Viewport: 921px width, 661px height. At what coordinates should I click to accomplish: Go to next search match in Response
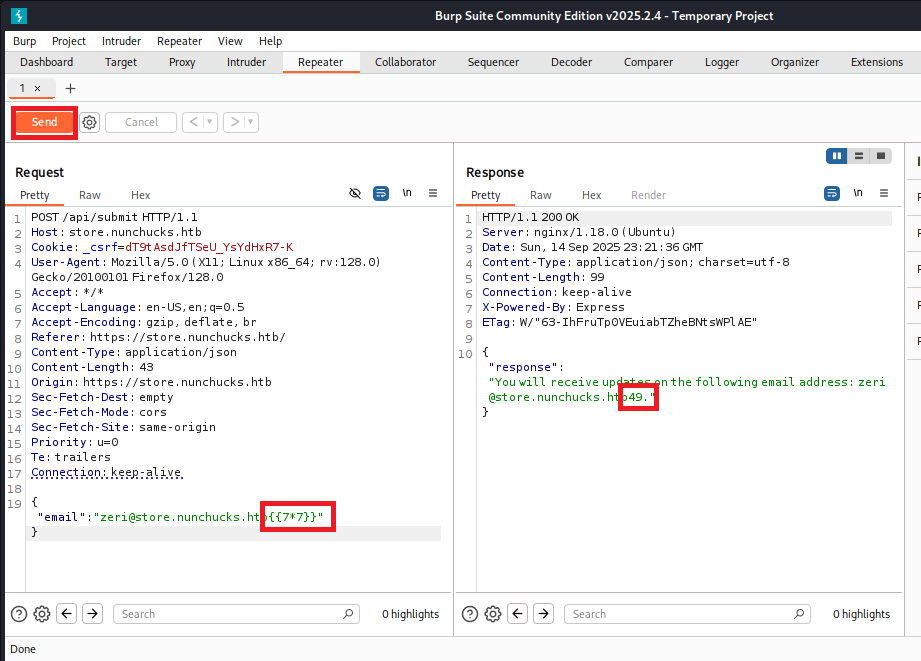point(543,614)
